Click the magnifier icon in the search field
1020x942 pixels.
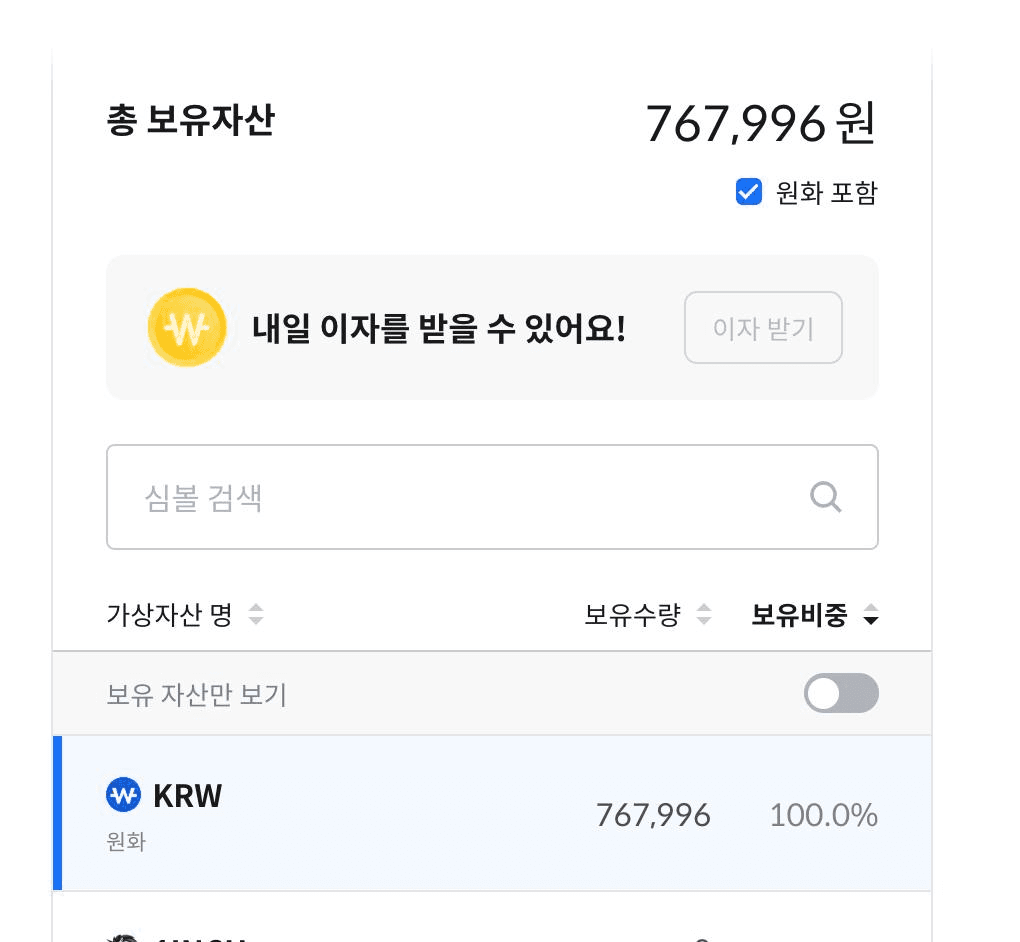tap(826, 497)
